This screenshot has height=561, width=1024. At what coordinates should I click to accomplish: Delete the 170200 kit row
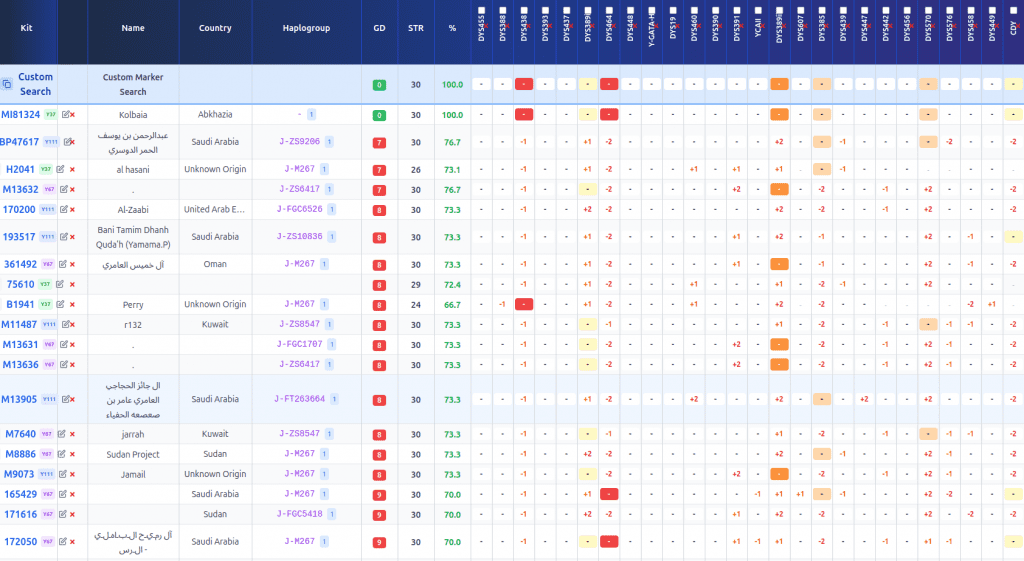(72, 210)
